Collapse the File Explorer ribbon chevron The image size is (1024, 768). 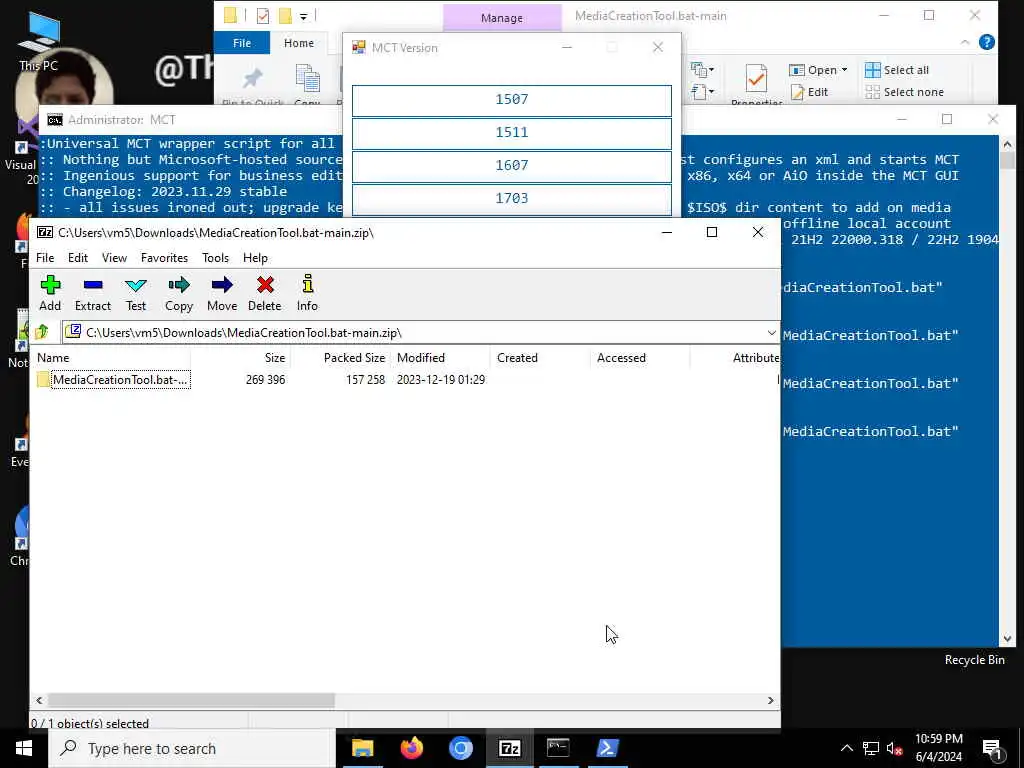965,42
